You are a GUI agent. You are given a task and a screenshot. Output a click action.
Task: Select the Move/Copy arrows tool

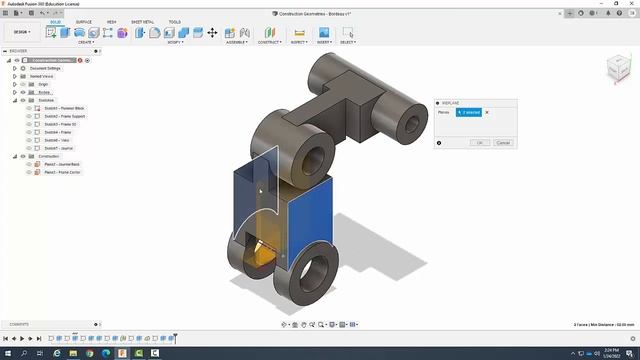(x=212, y=33)
